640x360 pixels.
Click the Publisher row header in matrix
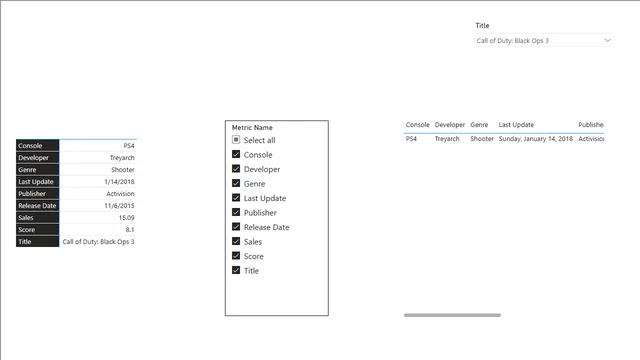point(38,193)
